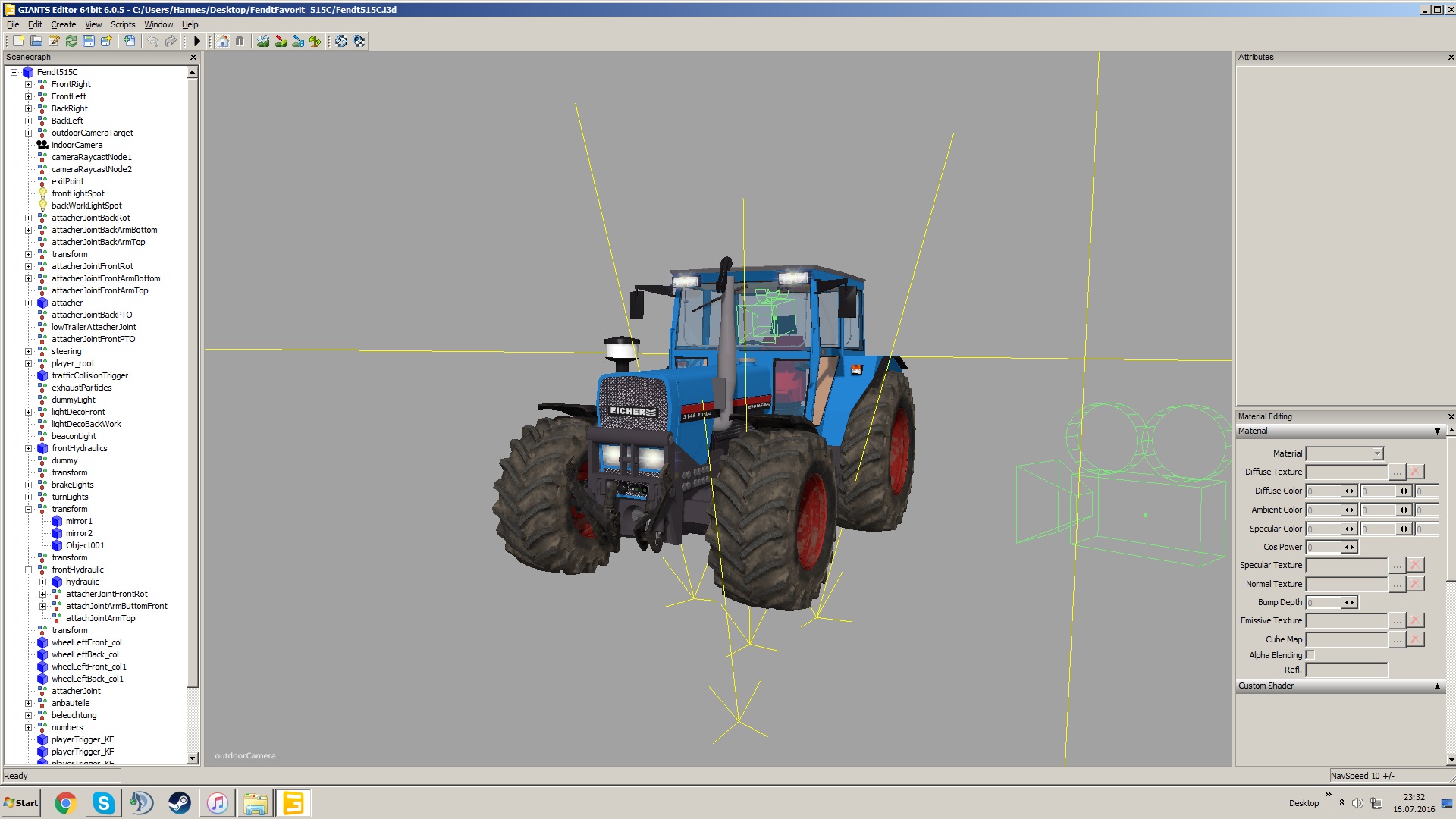Click Diffuse Texture browse button
This screenshot has width=1456, height=819.
1396,472
